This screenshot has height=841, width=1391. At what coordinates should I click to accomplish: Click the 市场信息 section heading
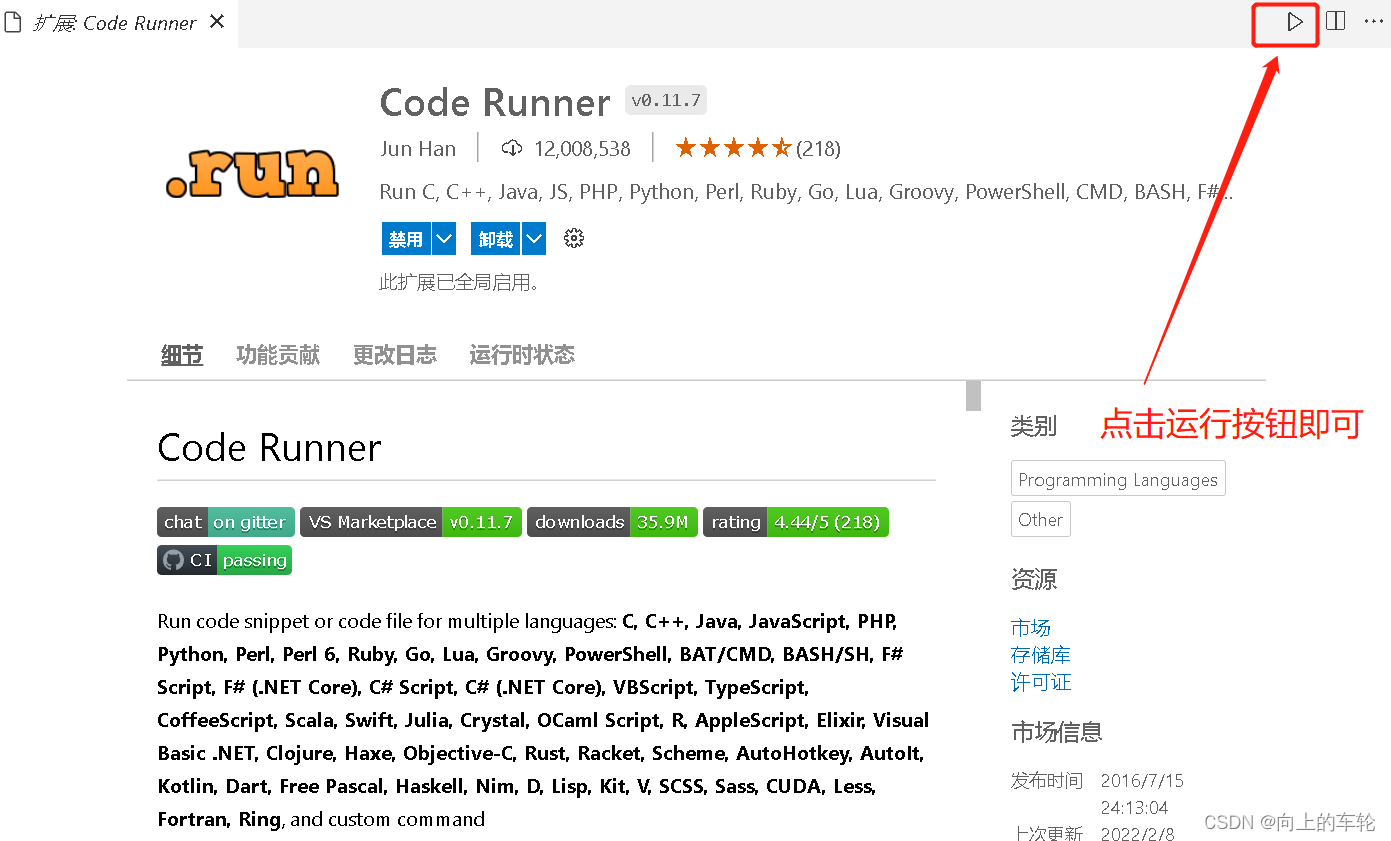click(x=1057, y=732)
